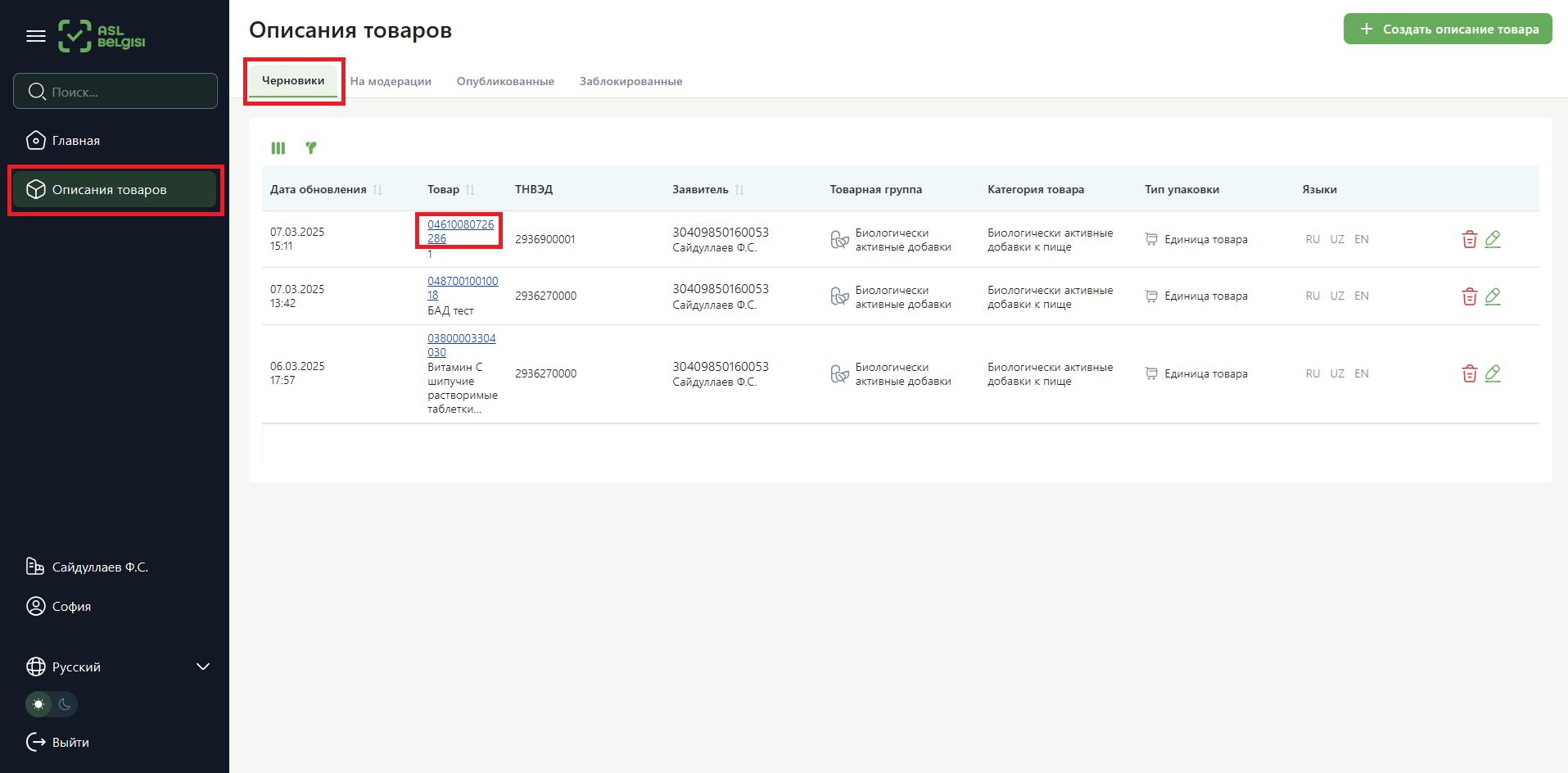Click product group icon in Витамин С row
This screenshot has height=773, width=1568.
pyautogui.click(x=839, y=373)
